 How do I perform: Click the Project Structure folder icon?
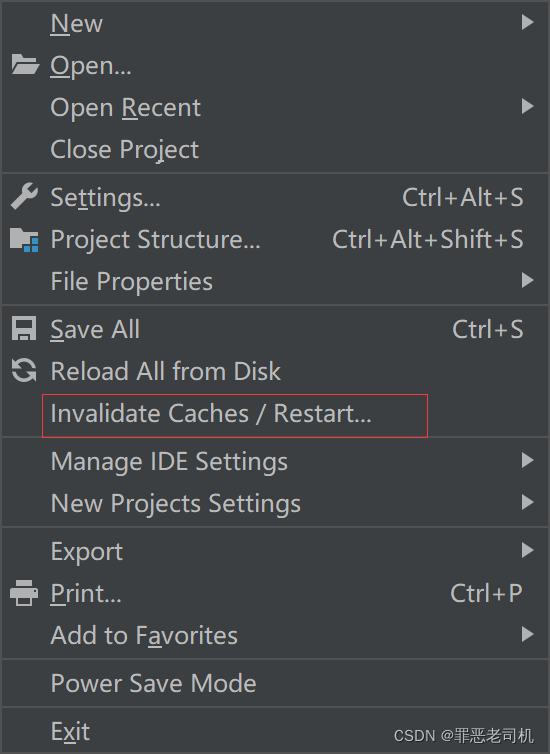coord(24,239)
